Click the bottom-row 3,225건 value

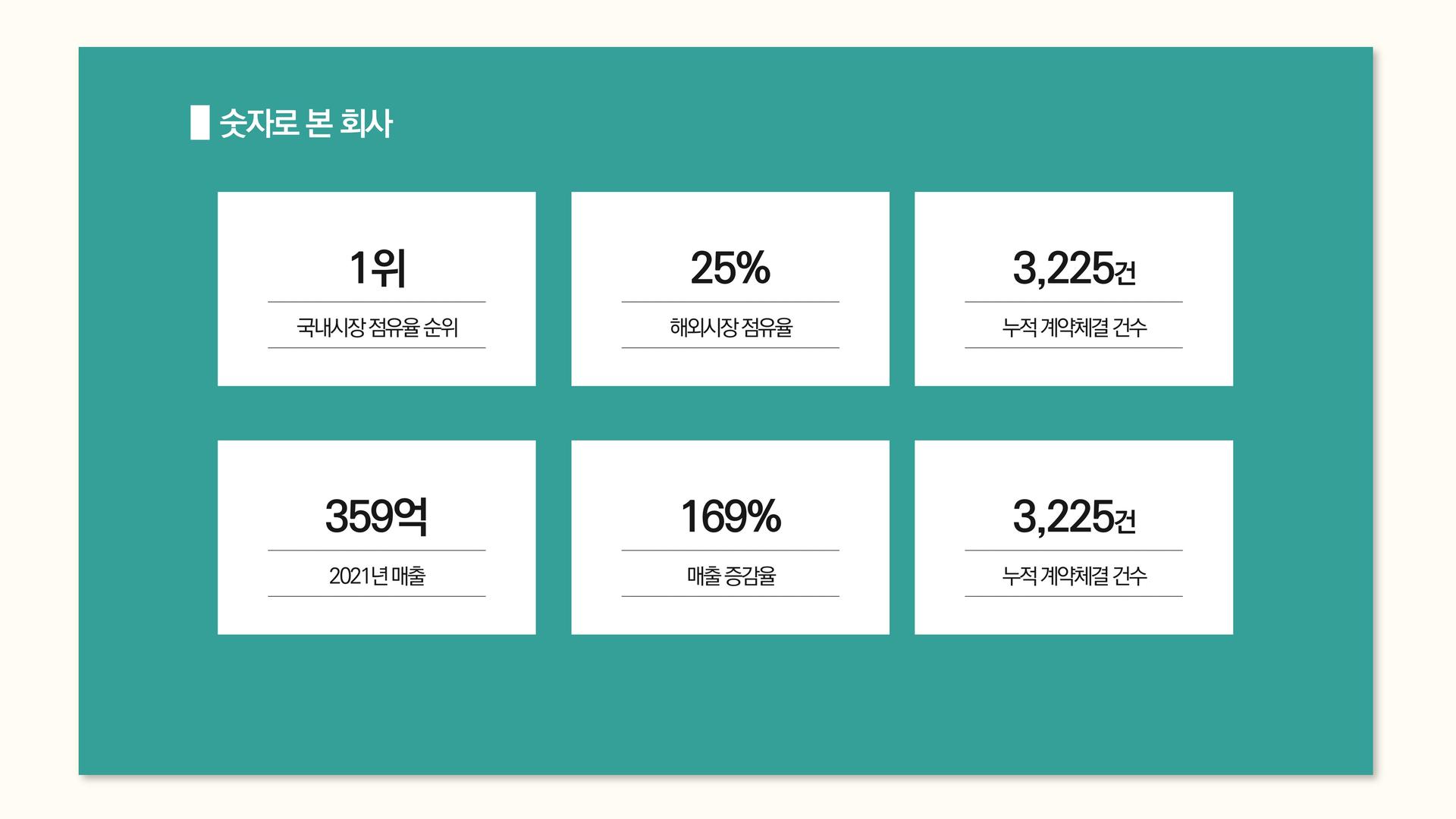pyautogui.click(x=1074, y=517)
